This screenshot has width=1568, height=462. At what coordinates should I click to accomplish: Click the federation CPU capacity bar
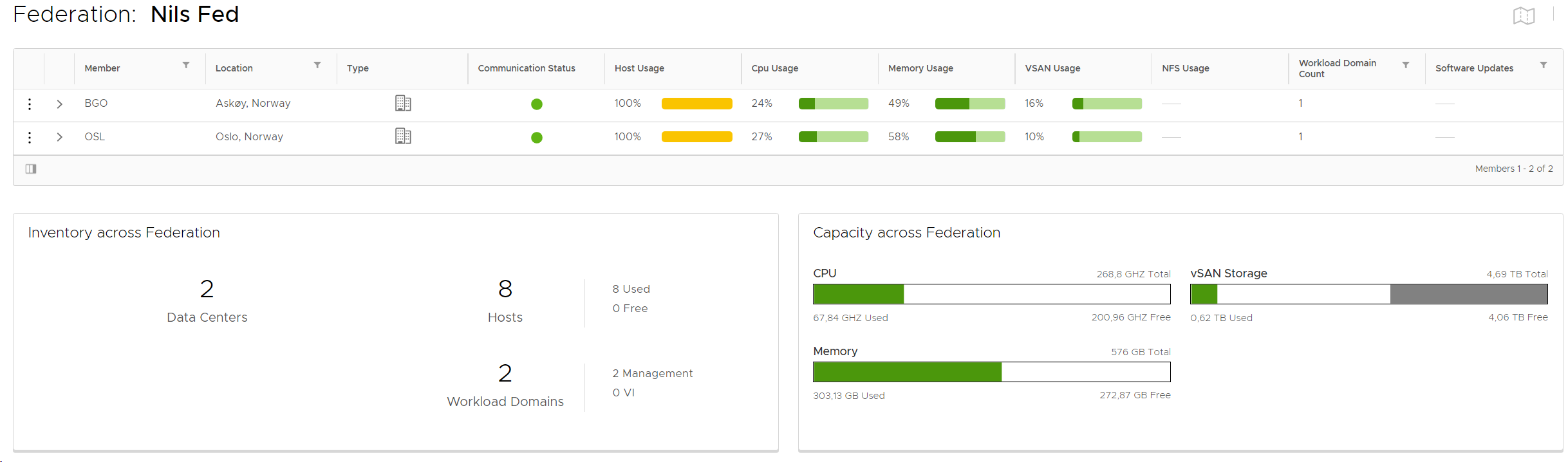991,294
